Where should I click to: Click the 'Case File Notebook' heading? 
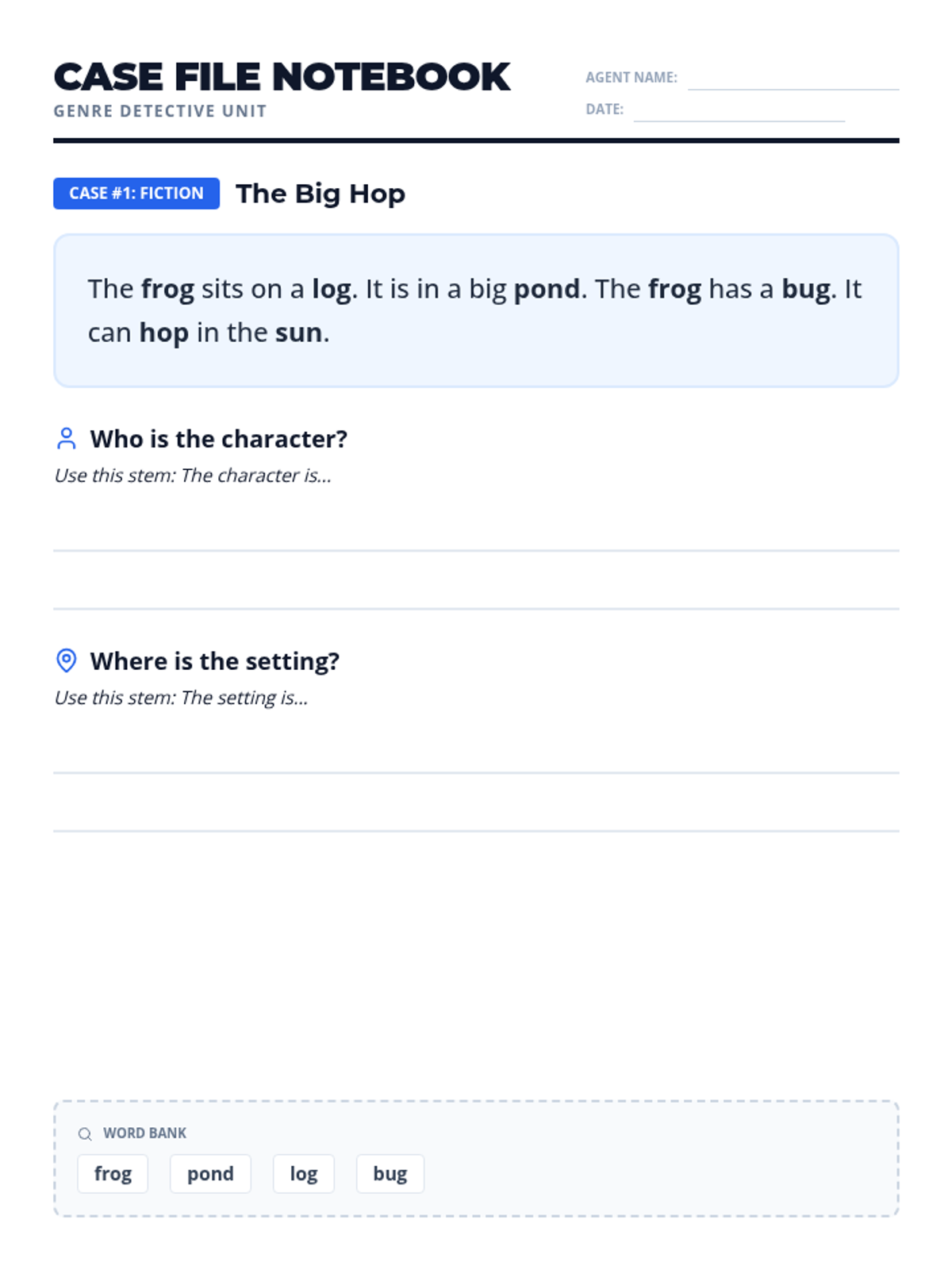[282, 77]
